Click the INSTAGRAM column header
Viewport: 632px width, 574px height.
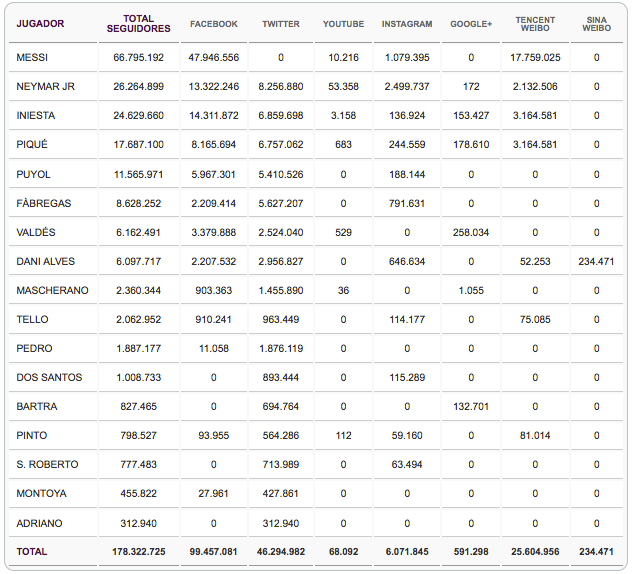(x=407, y=24)
